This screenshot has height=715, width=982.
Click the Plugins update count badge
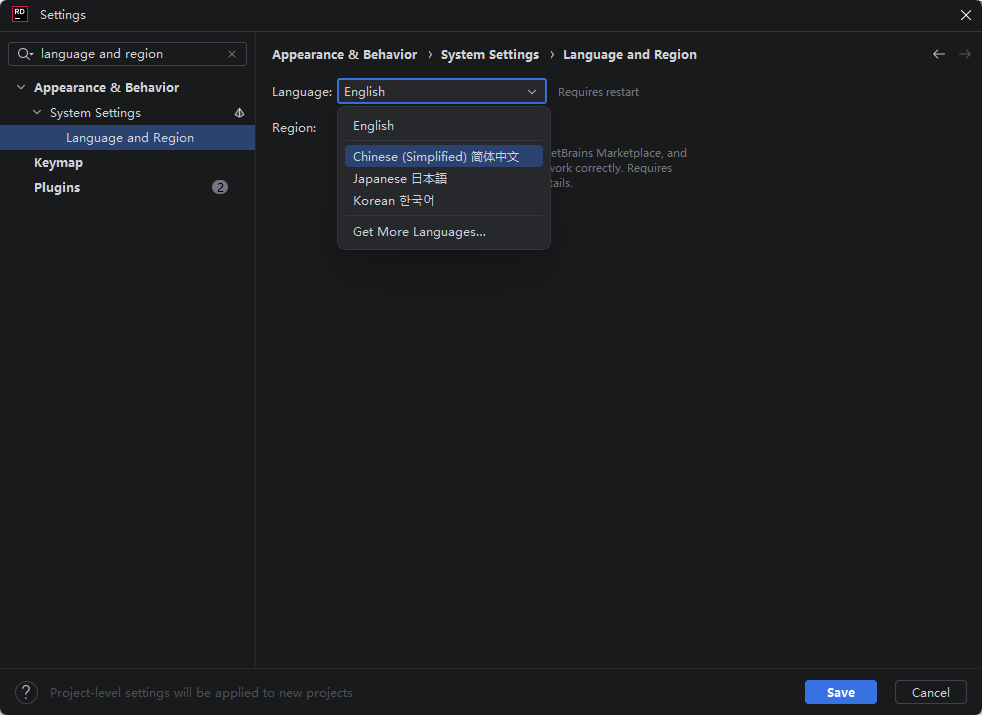(x=220, y=187)
